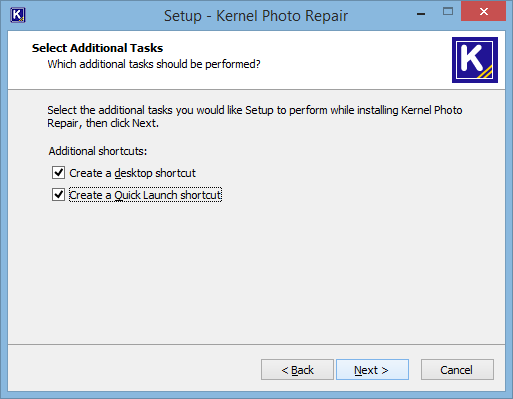Click the 'Additional shortcuts:' group label

(x=98, y=151)
